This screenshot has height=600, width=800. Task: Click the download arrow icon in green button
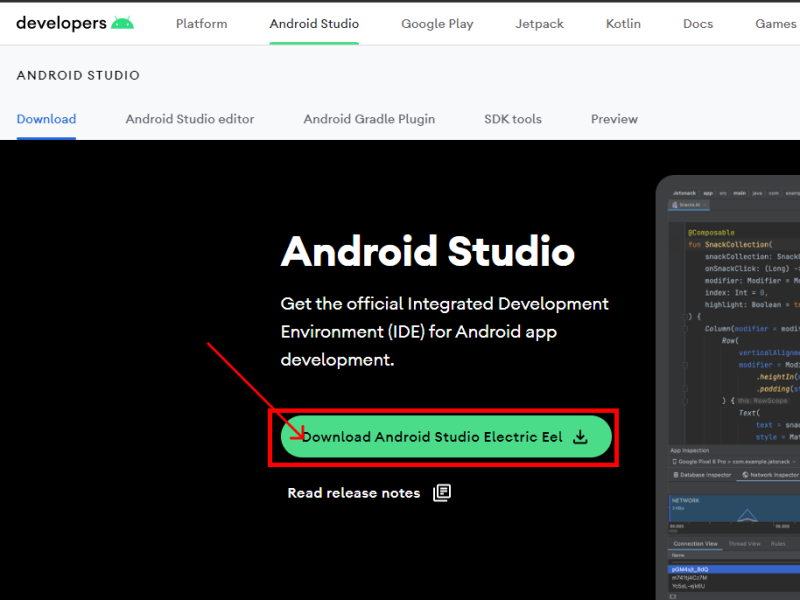580,437
